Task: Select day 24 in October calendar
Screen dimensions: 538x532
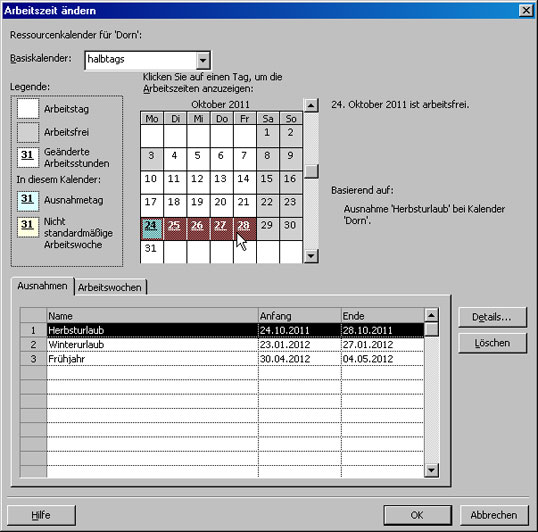Action: [x=151, y=228]
